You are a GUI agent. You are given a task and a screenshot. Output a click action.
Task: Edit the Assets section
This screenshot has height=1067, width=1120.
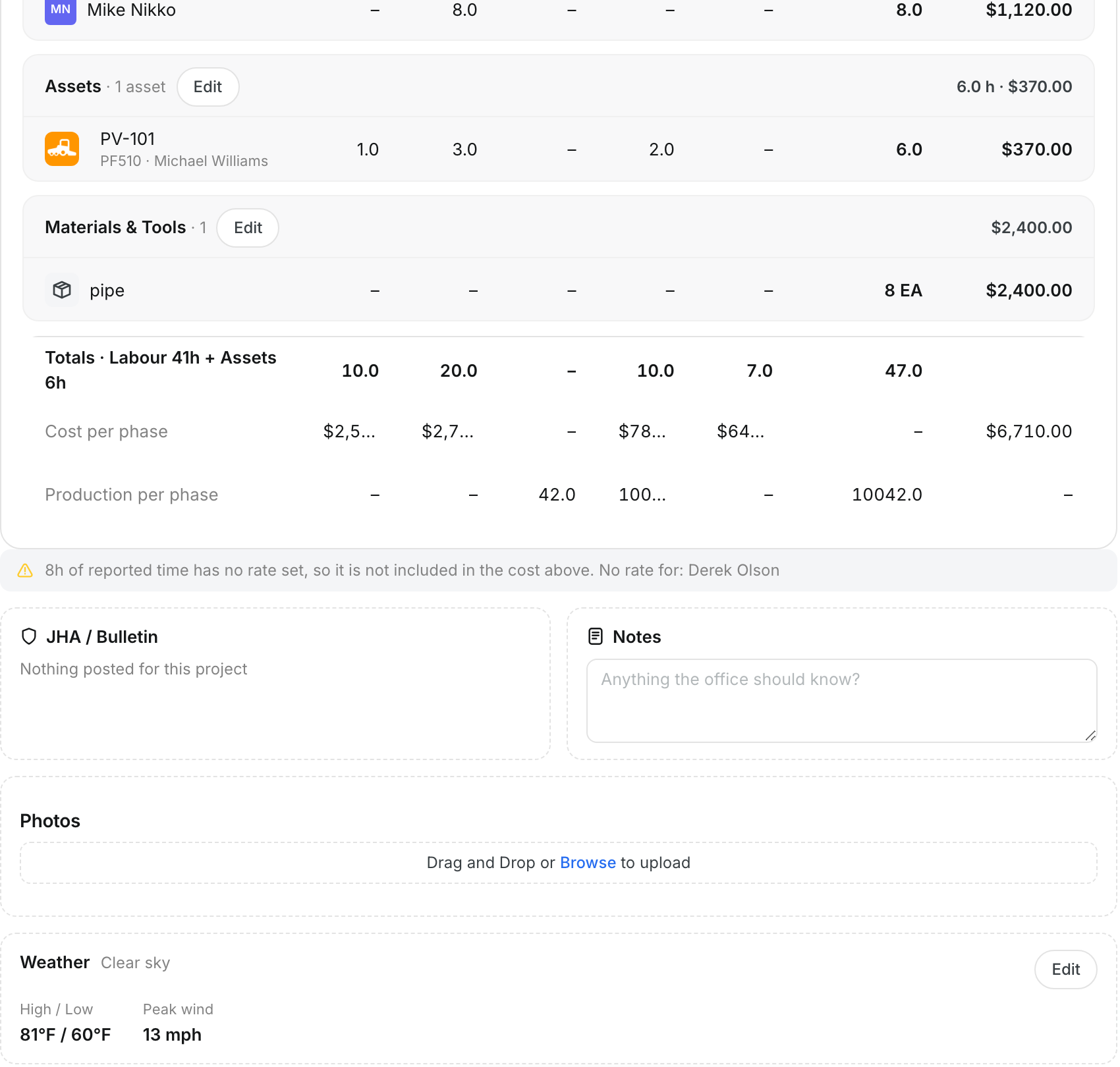208,87
